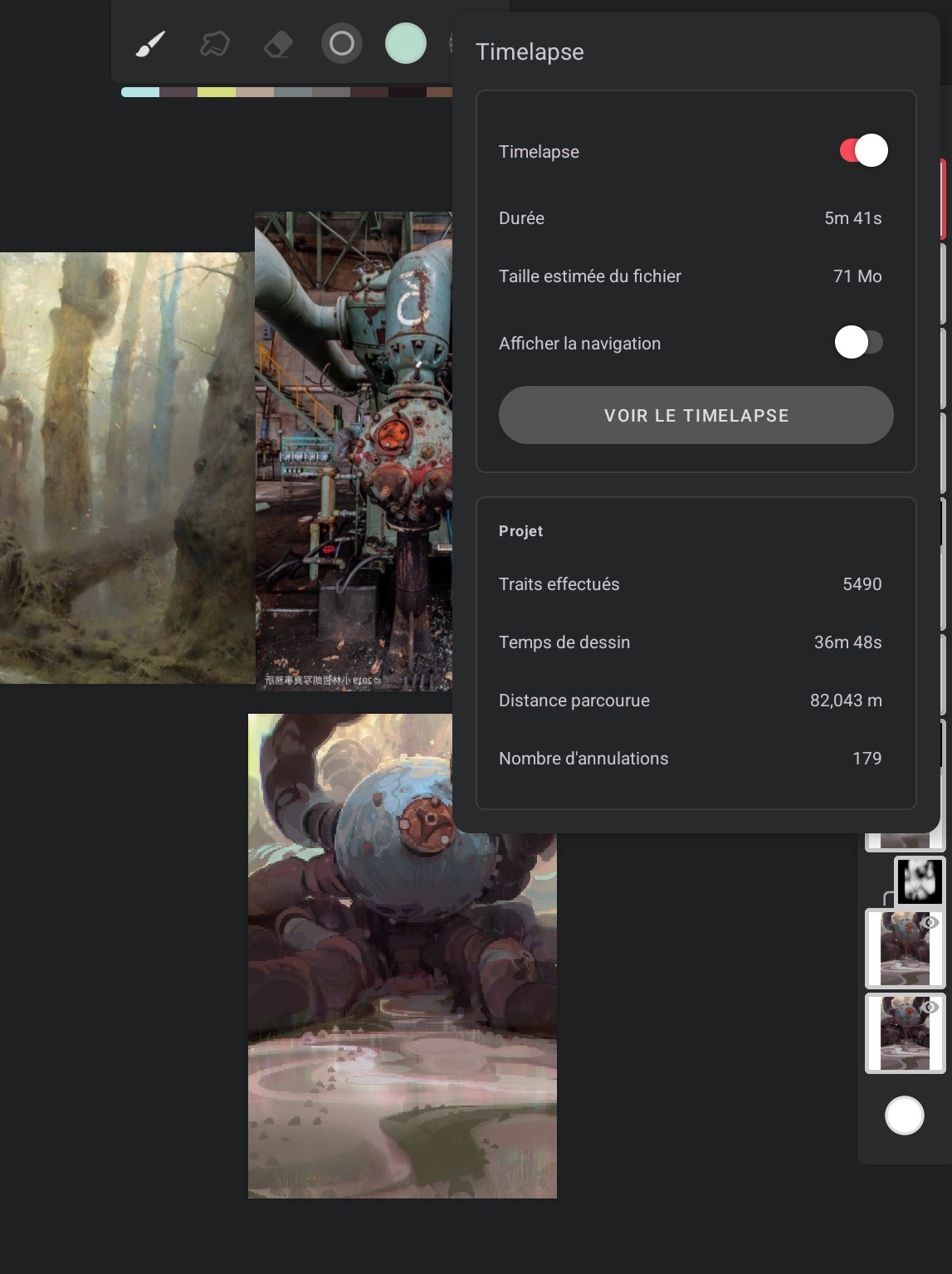Activate the eraser tool

pyautogui.click(x=278, y=44)
